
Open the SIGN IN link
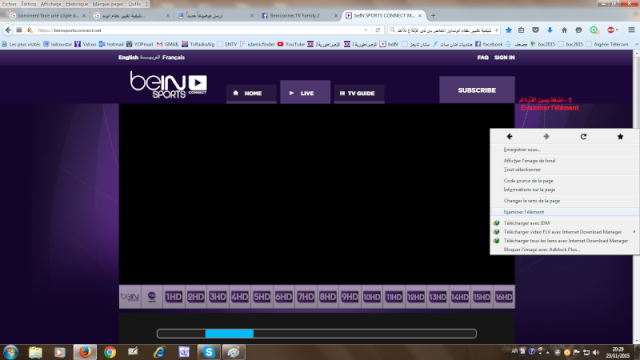(504, 58)
